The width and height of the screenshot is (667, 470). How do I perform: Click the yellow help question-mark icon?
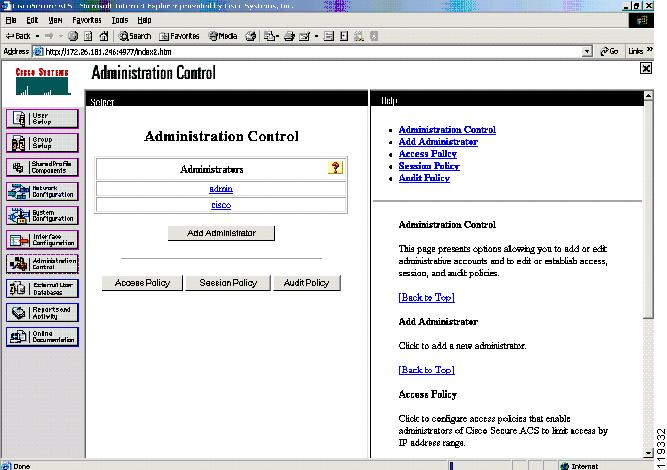coord(335,168)
